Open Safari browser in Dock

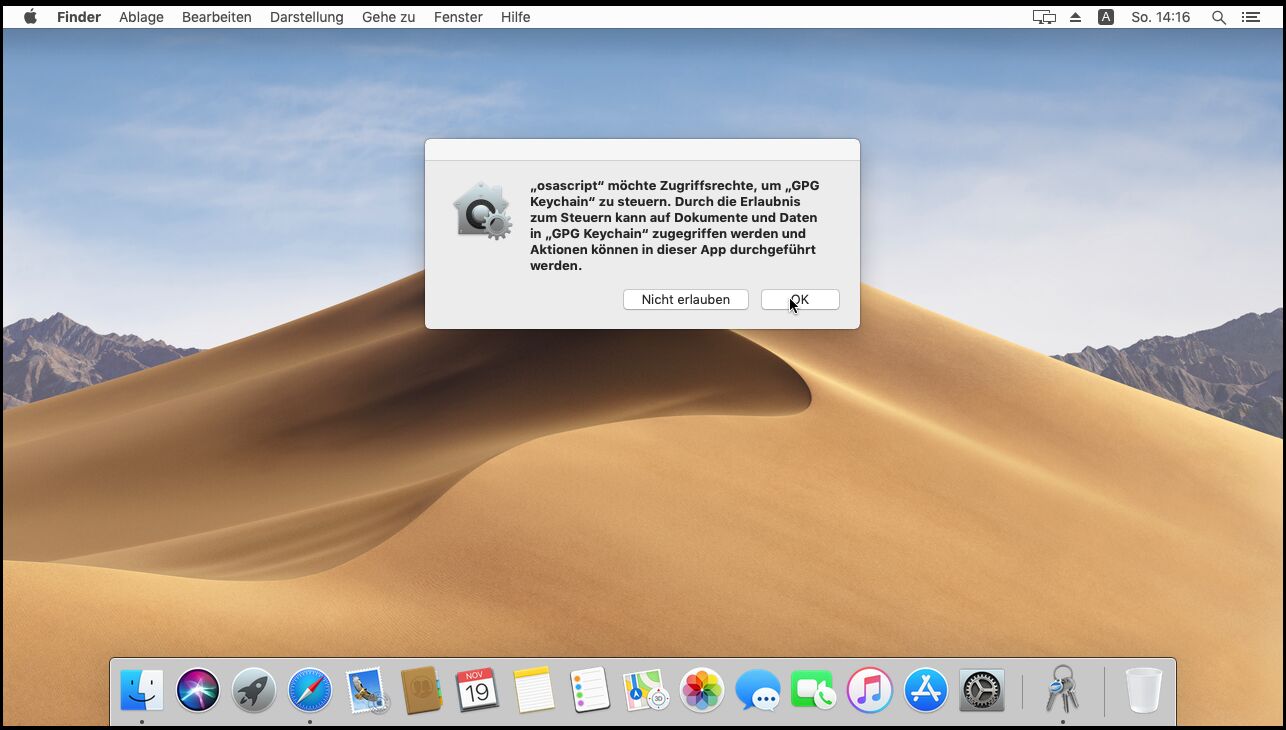pyautogui.click(x=310, y=690)
